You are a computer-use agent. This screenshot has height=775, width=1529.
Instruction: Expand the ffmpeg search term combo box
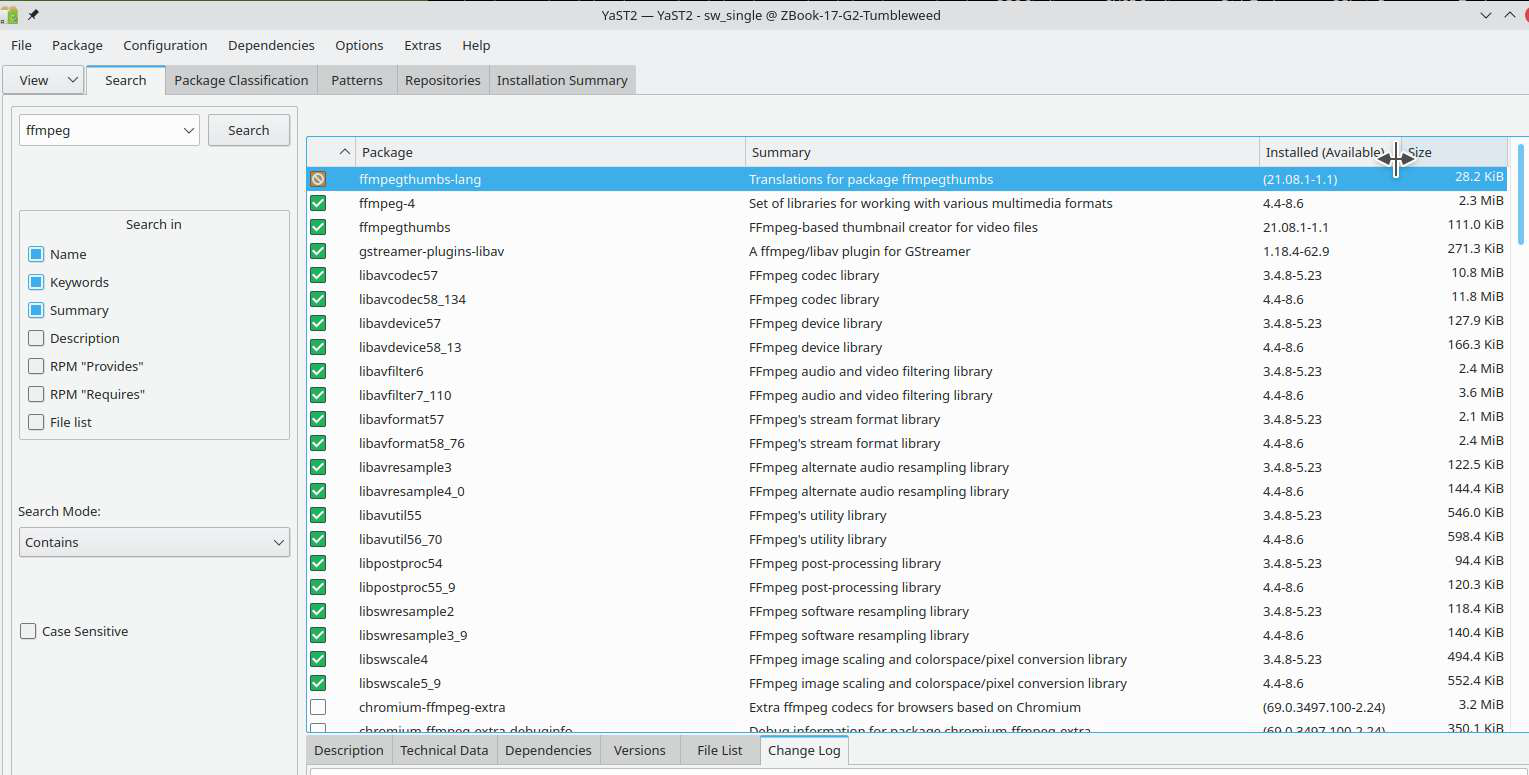tap(189, 130)
